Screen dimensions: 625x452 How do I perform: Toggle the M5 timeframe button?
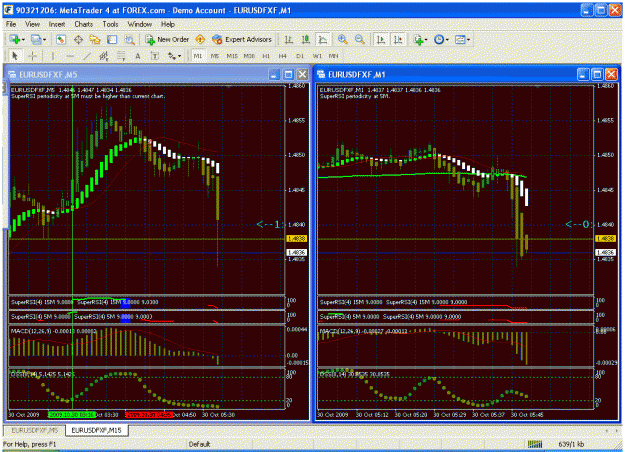pyautogui.click(x=215, y=56)
